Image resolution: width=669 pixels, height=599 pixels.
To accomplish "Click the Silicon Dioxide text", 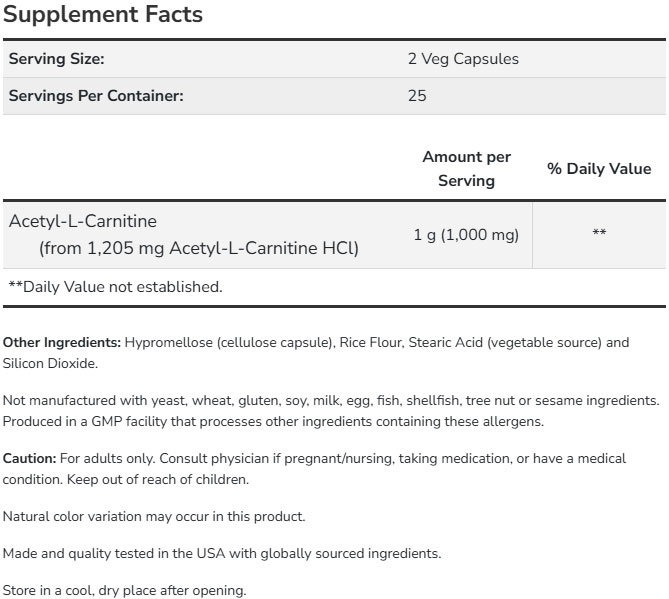I will tap(49, 364).
